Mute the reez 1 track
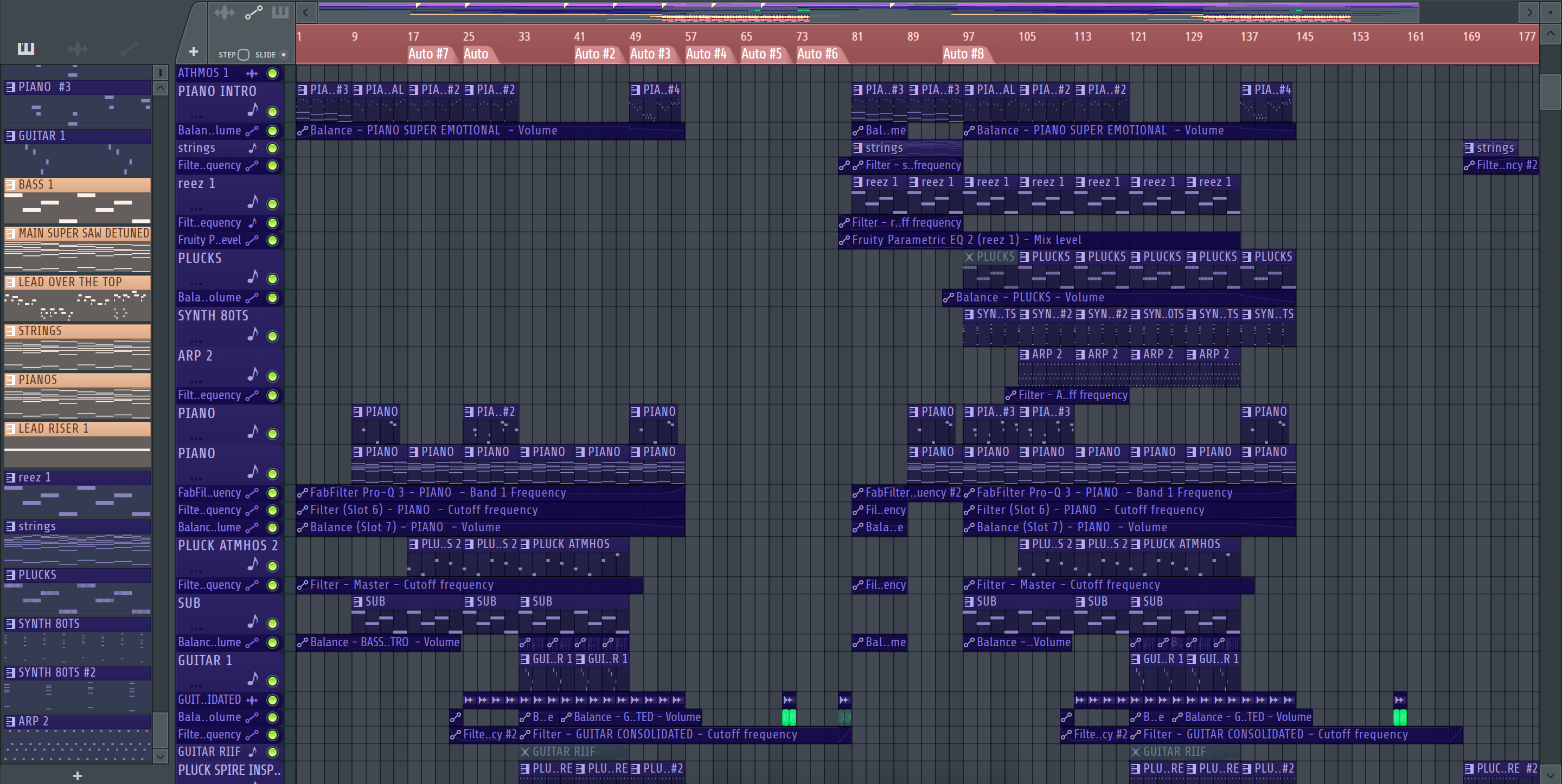Viewport: 1562px width, 784px height. pyautogui.click(x=273, y=204)
